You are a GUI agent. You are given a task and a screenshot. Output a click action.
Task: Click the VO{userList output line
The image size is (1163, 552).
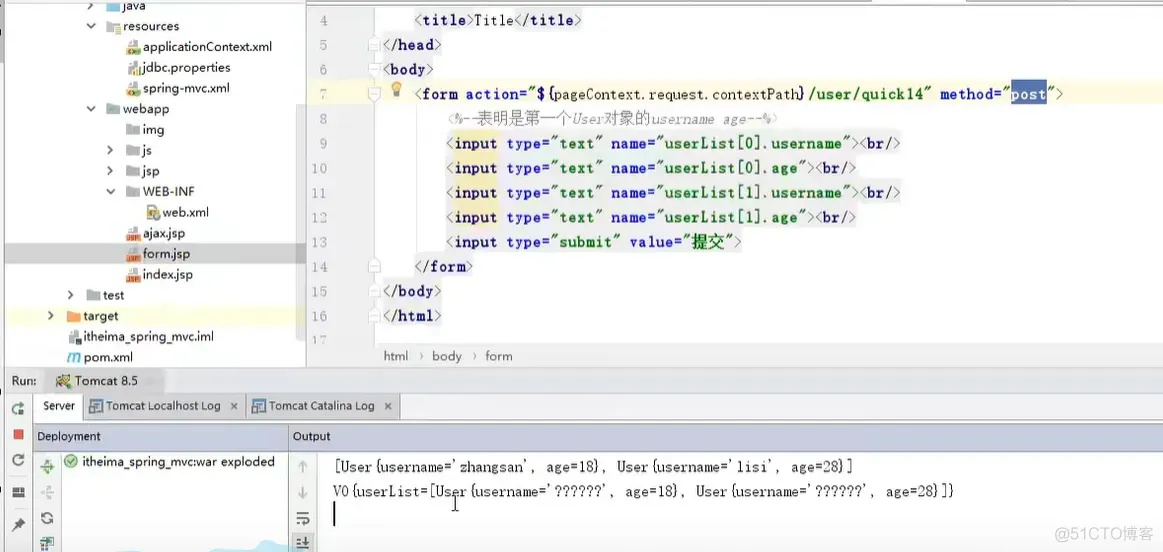644,491
